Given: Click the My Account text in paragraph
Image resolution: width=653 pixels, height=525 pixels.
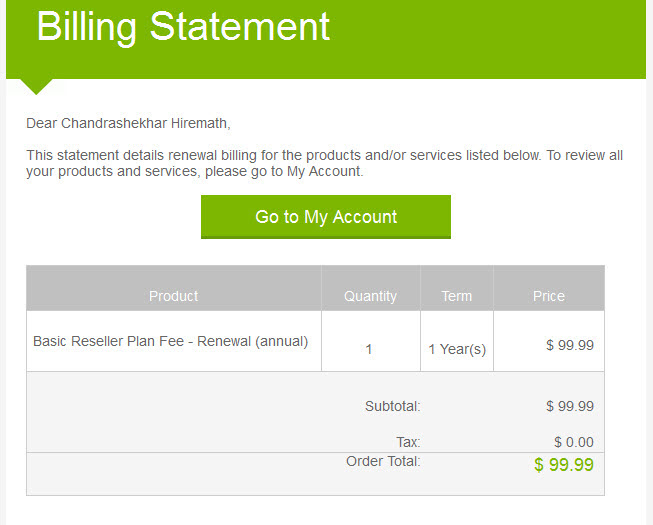Looking at the screenshot, I should [x=324, y=171].
